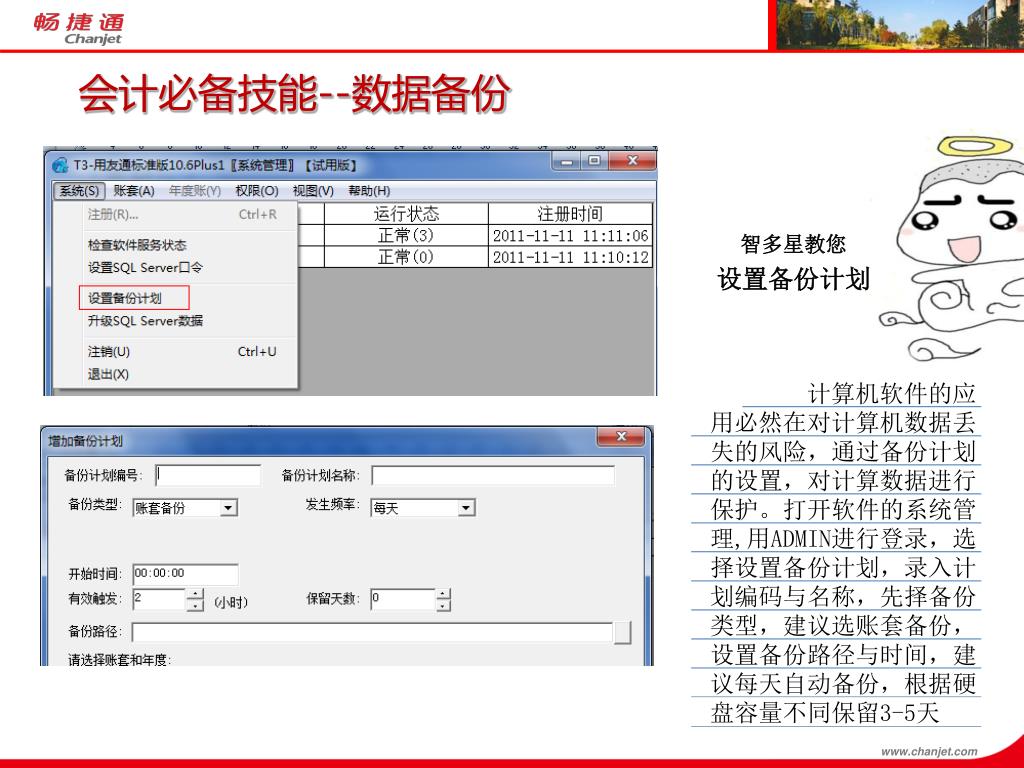Click the 畅捷通 Chanjet logo
This screenshot has width=1024, height=768.
click(78, 28)
